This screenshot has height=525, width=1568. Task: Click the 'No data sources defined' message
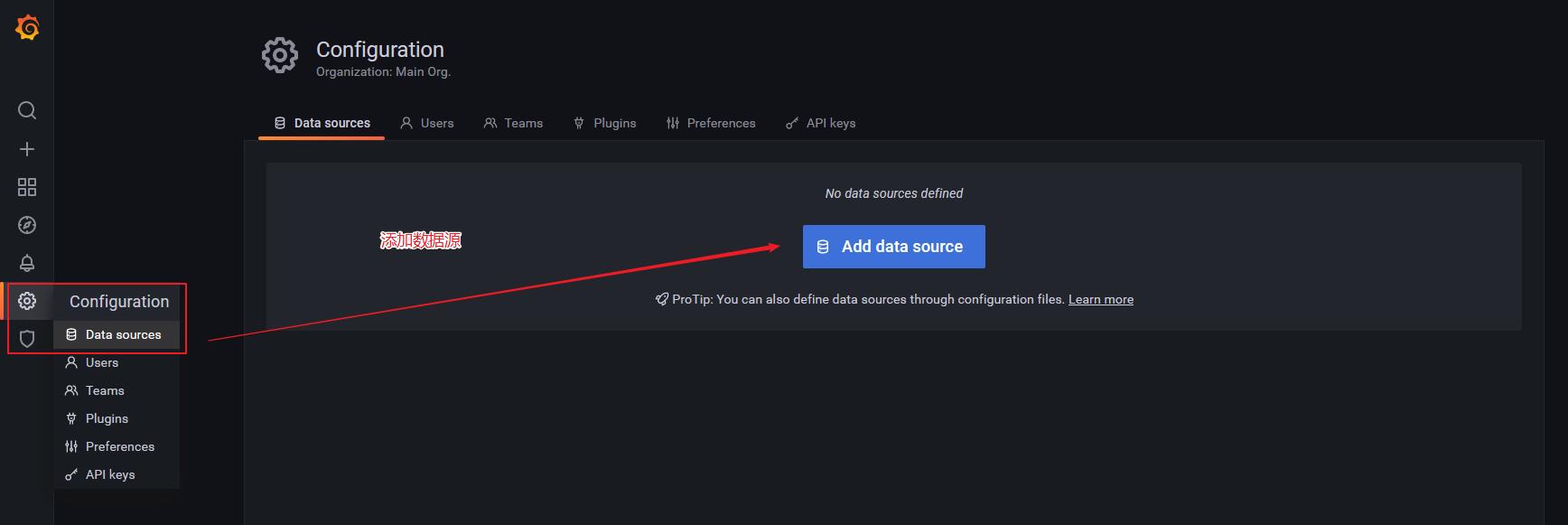click(x=894, y=193)
